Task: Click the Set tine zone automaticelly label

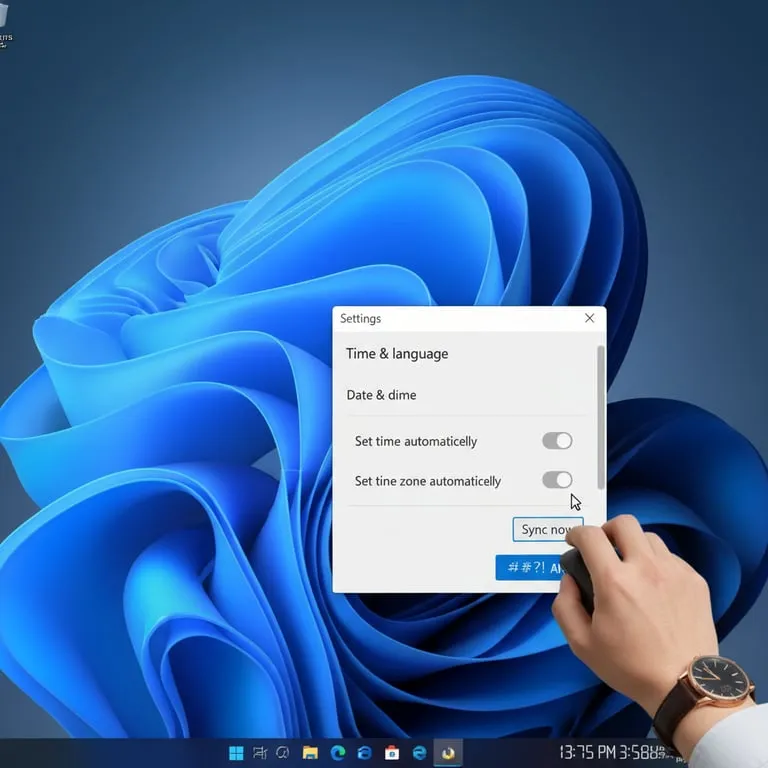Action: click(428, 481)
